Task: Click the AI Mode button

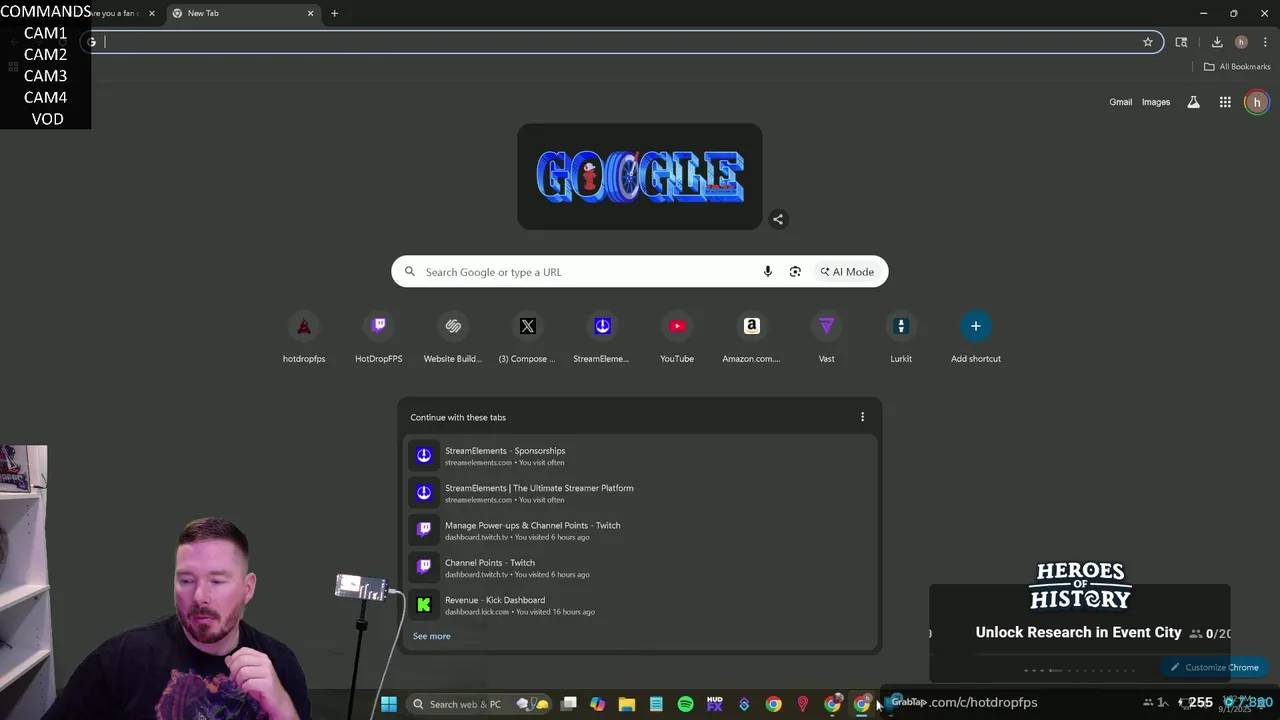Action: [x=848, y=272]
